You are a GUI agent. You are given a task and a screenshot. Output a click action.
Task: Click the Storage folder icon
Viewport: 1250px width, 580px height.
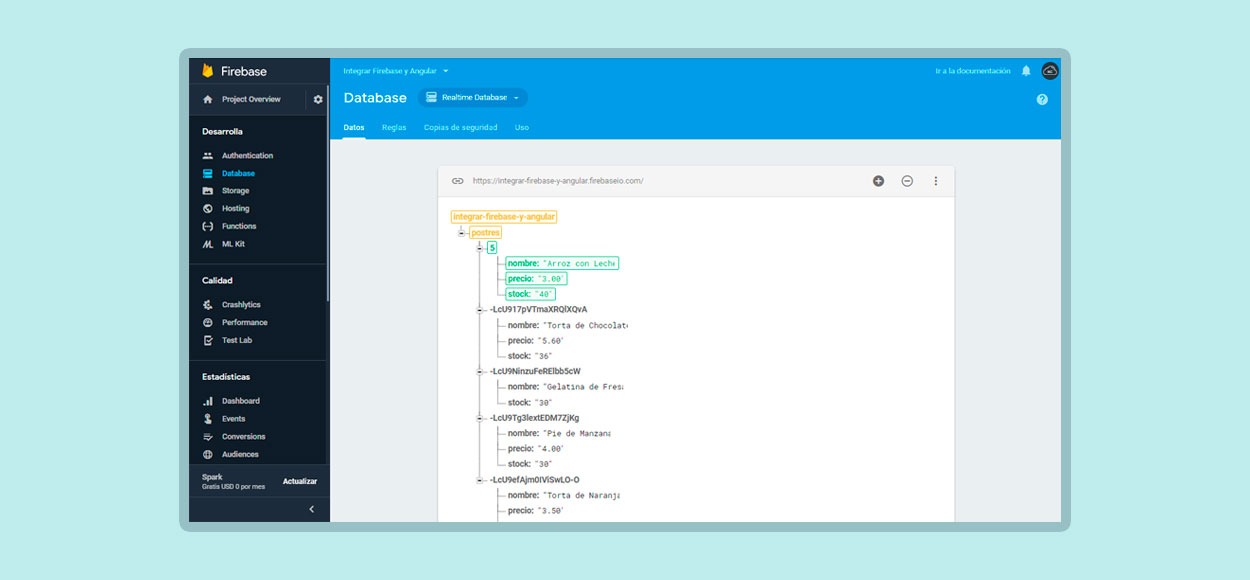(x=208, y=191)
